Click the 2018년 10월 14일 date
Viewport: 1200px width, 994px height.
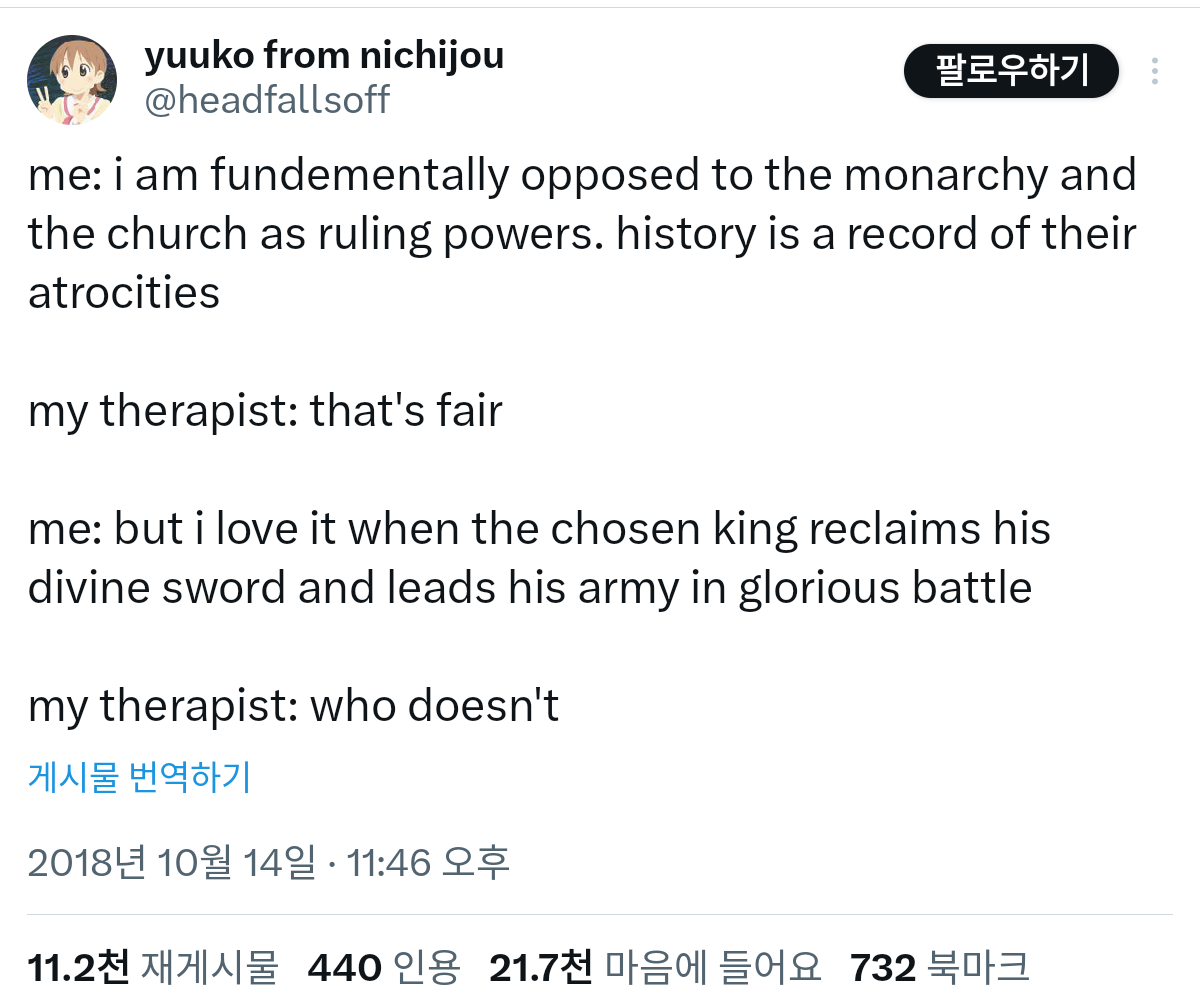[x=171, y=861]
